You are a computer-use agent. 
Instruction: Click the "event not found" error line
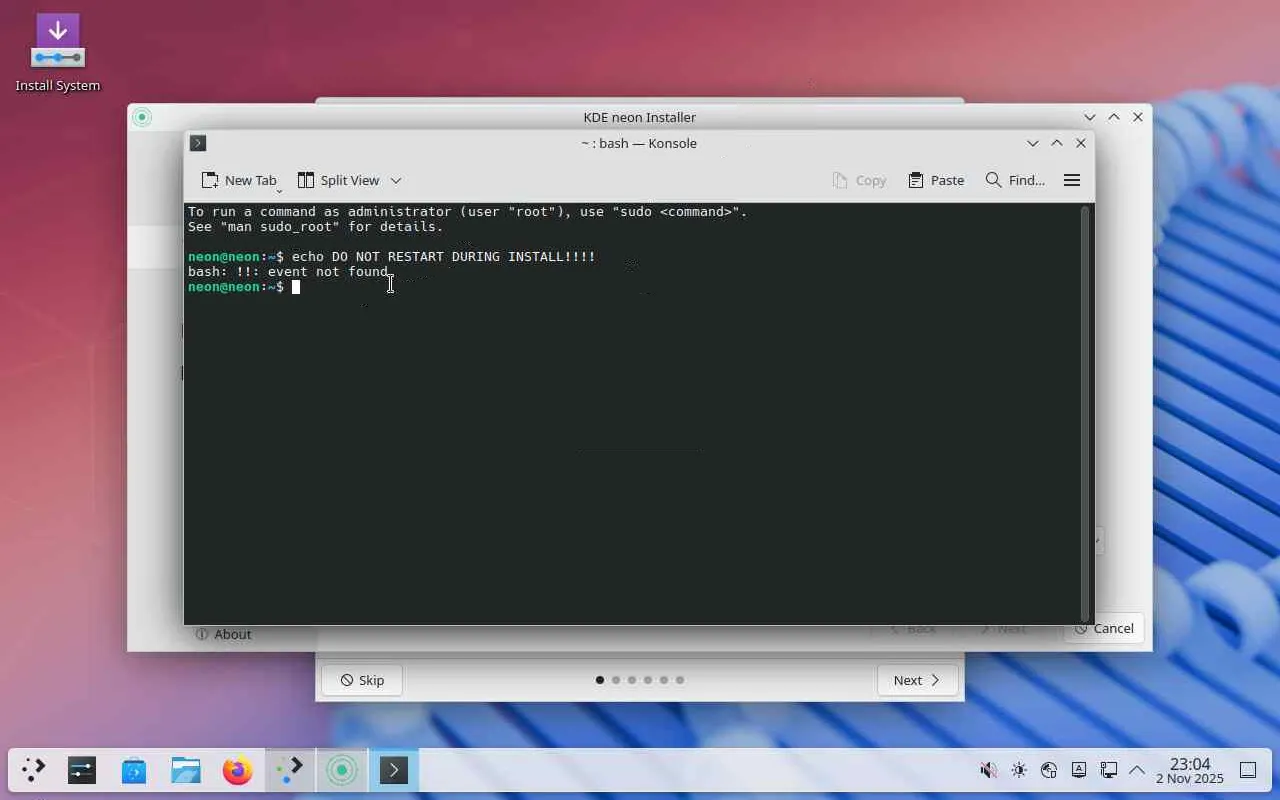point(288,272)
